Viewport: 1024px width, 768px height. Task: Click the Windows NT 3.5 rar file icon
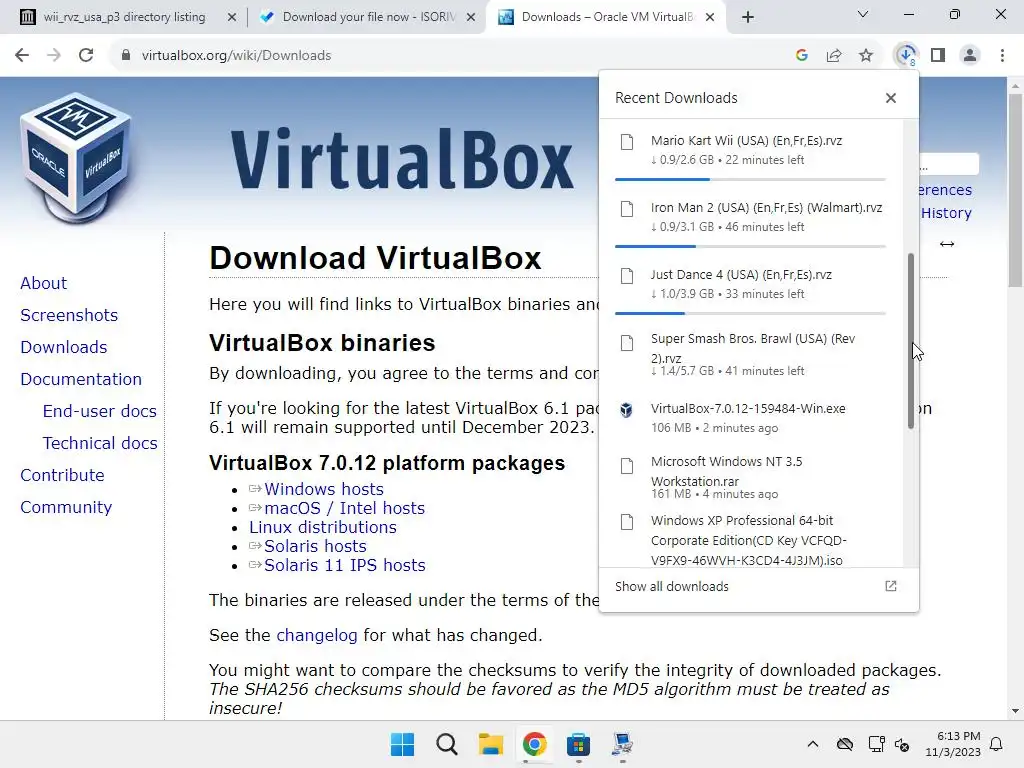(627, 466)
